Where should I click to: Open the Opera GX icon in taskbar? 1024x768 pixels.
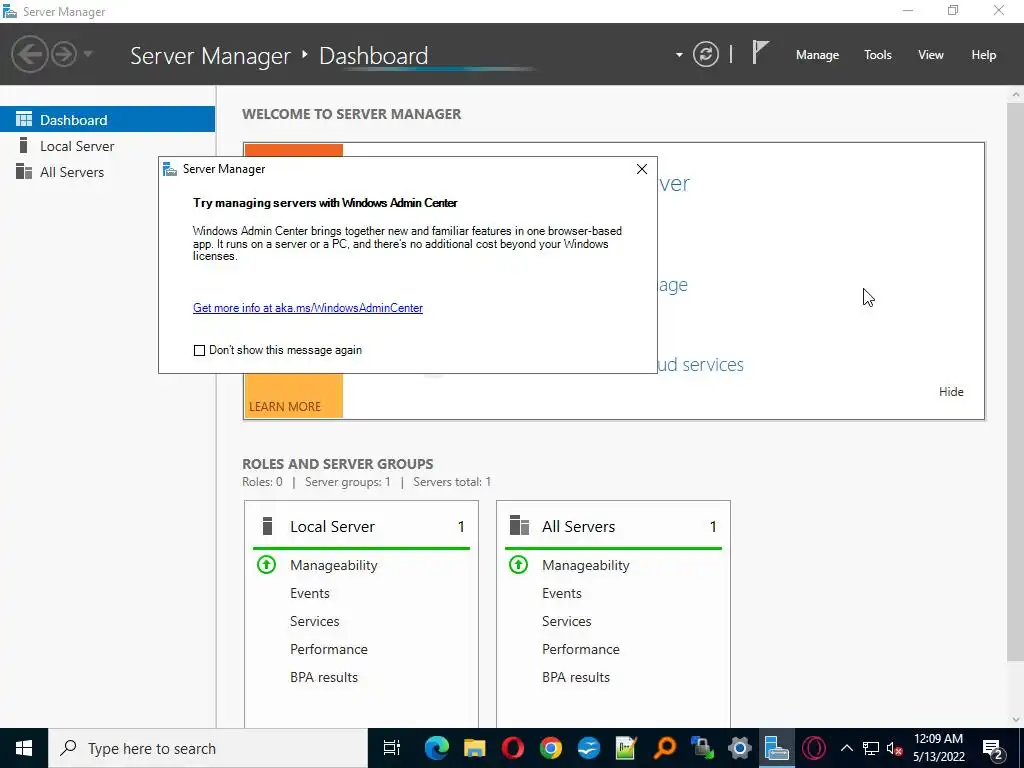point(814,748)
